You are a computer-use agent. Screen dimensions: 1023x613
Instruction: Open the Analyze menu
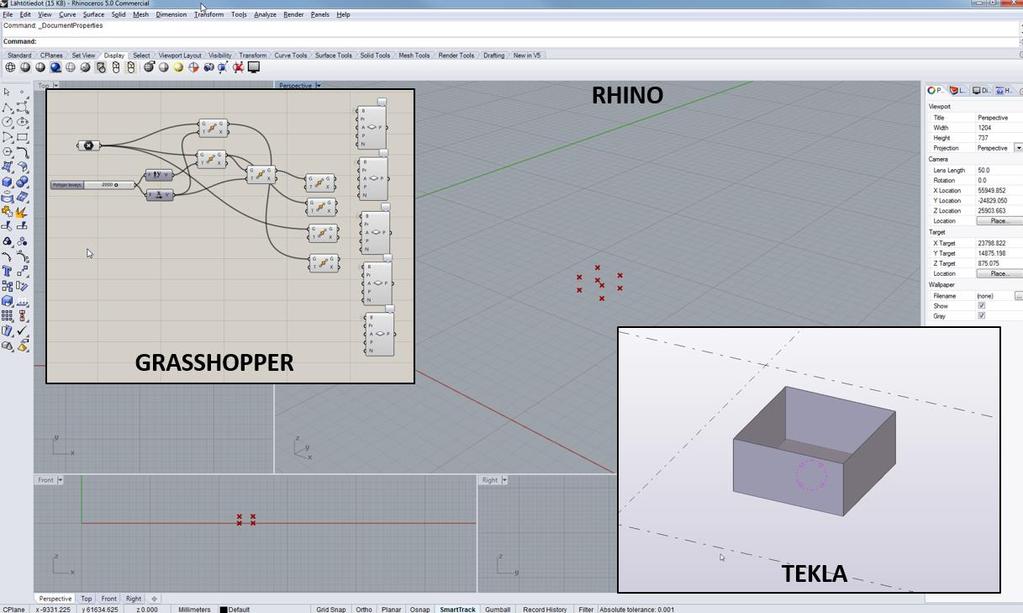coord(265,14)
